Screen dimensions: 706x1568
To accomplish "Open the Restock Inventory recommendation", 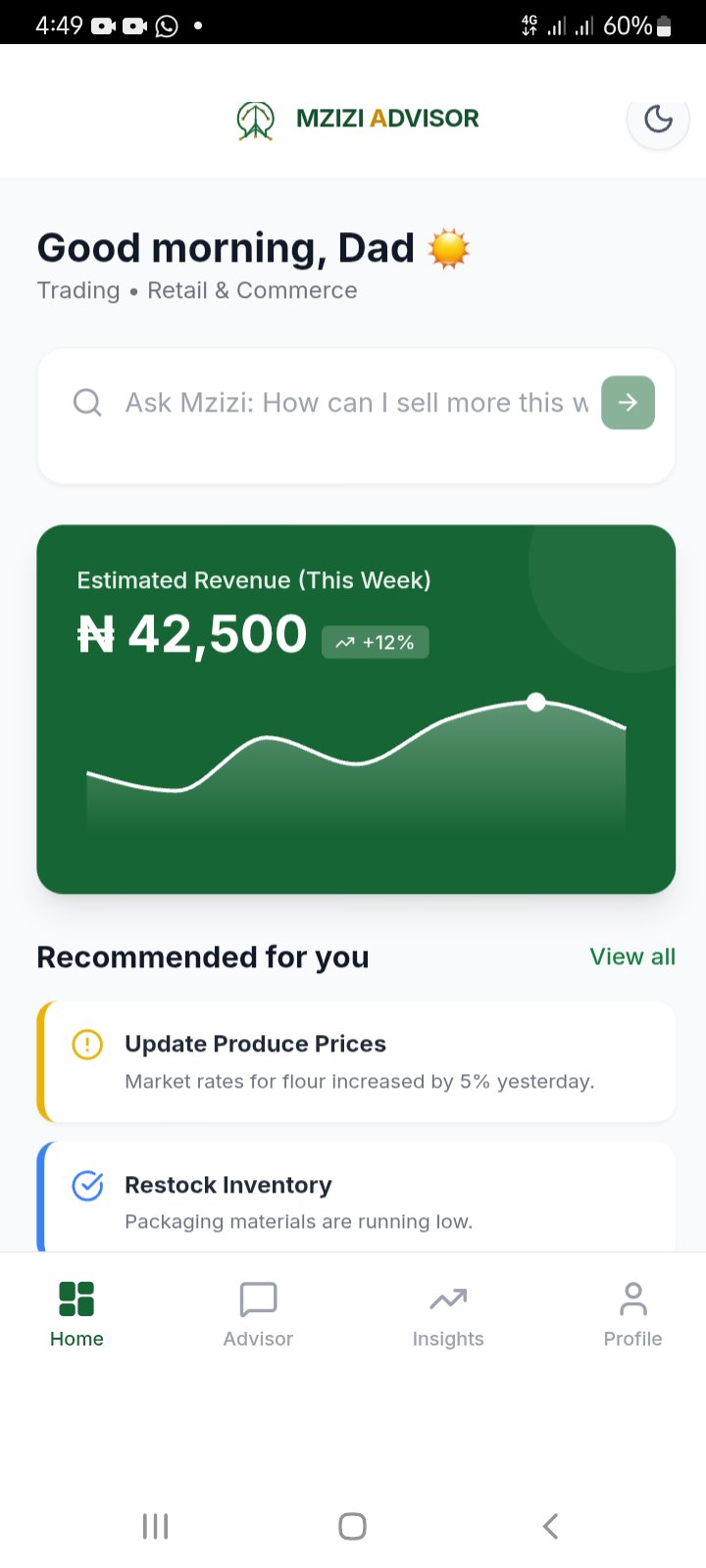I will (359, 1201).
